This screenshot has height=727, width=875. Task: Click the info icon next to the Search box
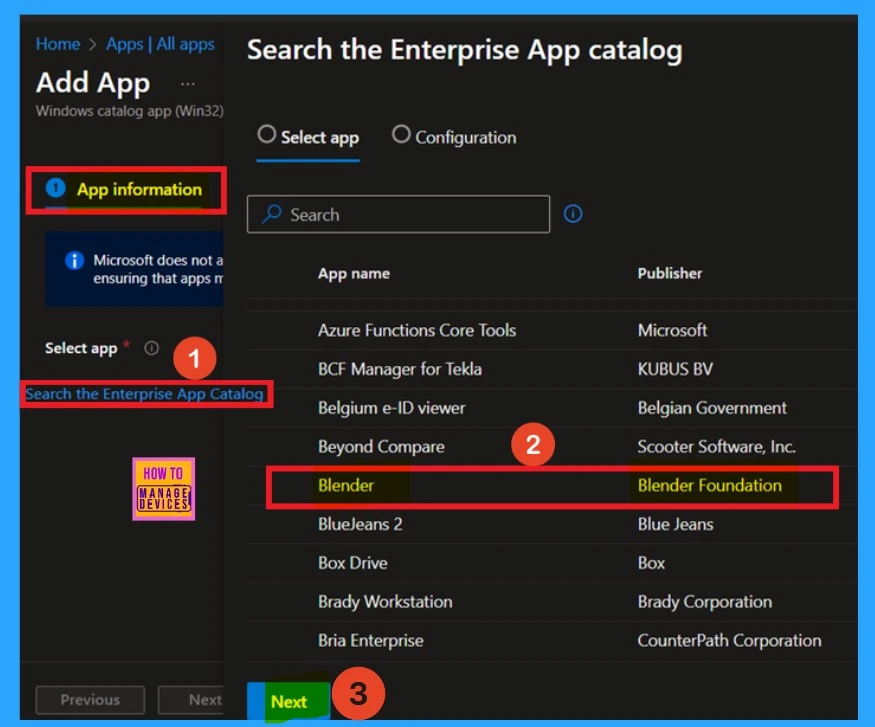573,214
